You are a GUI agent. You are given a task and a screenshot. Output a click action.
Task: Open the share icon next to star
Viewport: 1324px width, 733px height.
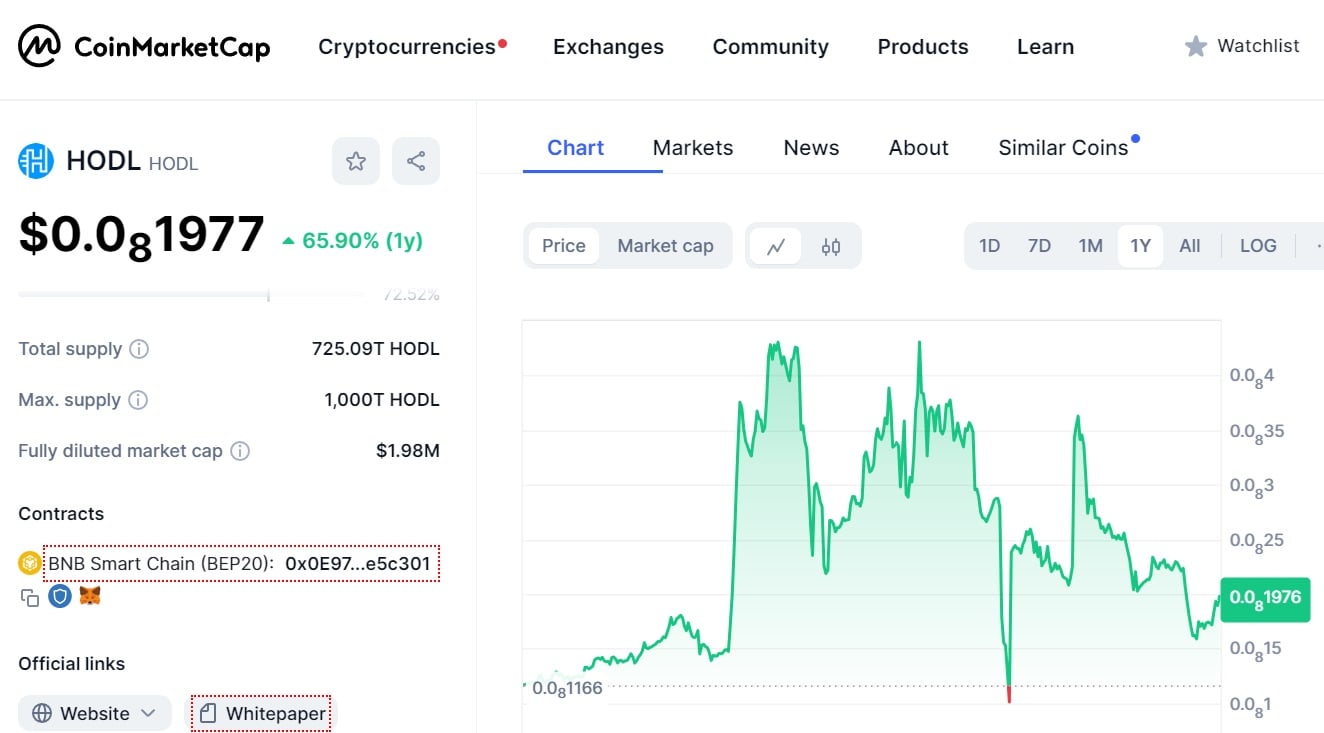point(416,160)
